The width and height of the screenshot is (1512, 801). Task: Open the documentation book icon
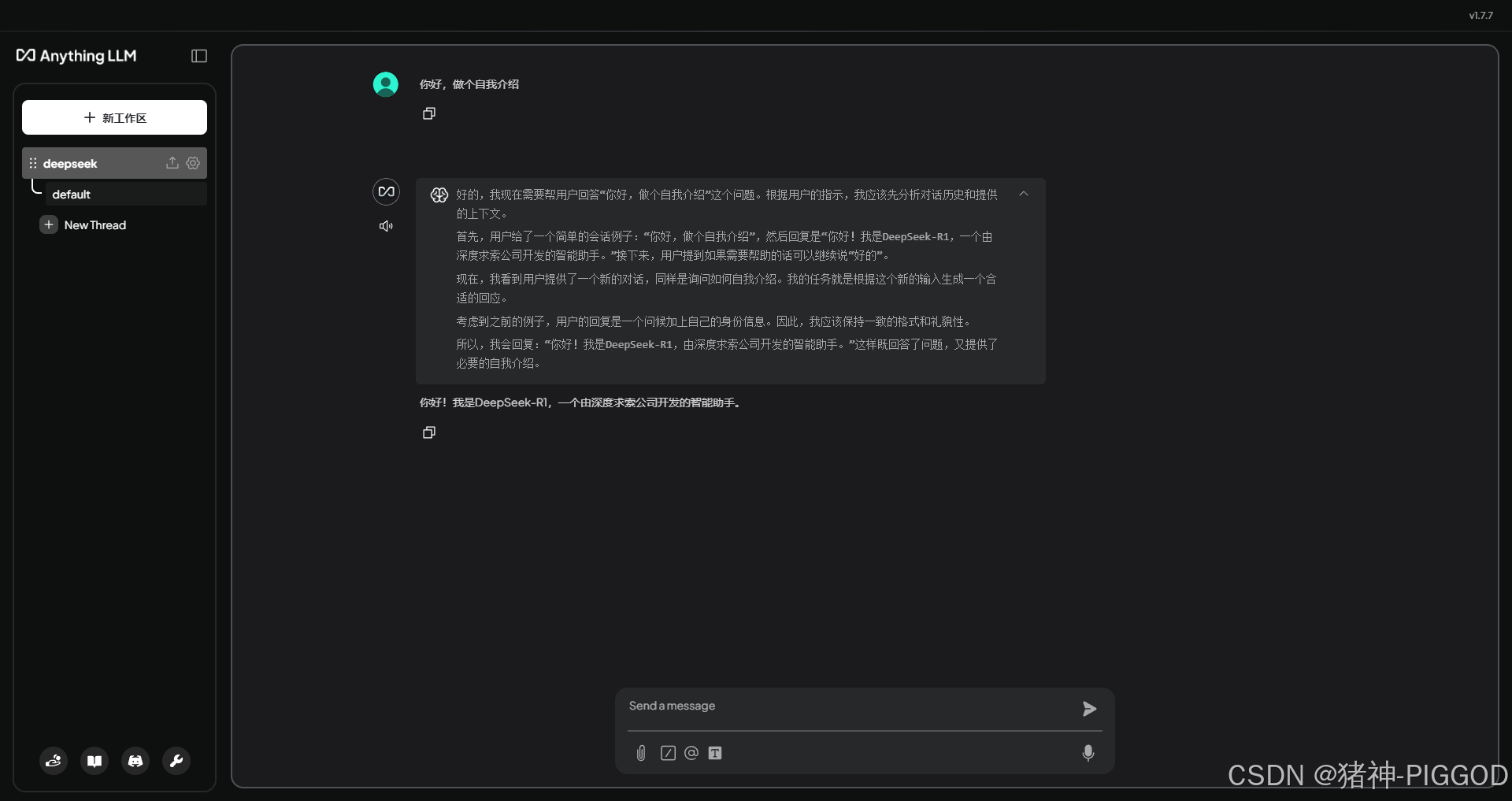pyautogui.click(x=94, y=761)
